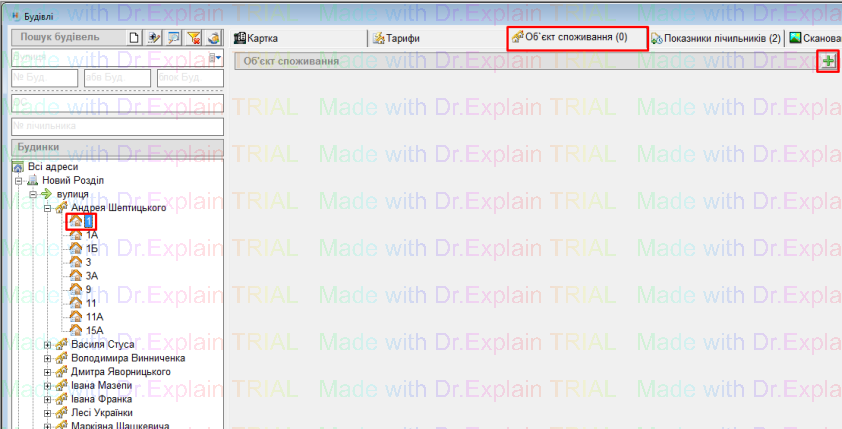The image size is (842, 429).
Task: Open the street dropdown in search panel
Action: click(x=217, y=58)
